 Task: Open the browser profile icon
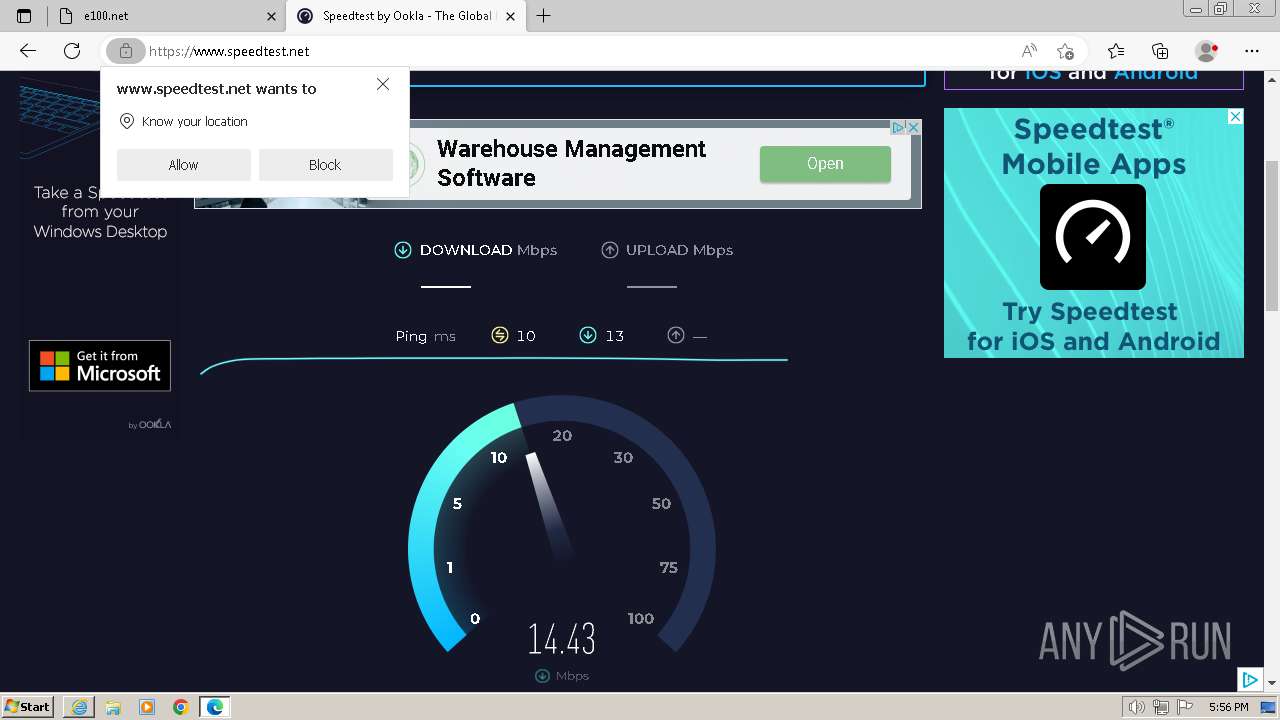click(1207, 51)
